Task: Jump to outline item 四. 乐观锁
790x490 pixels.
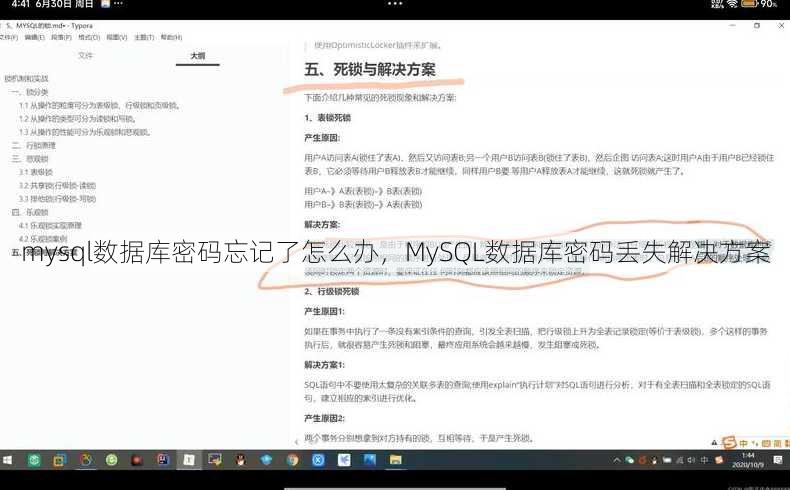Action: (30, 212)
